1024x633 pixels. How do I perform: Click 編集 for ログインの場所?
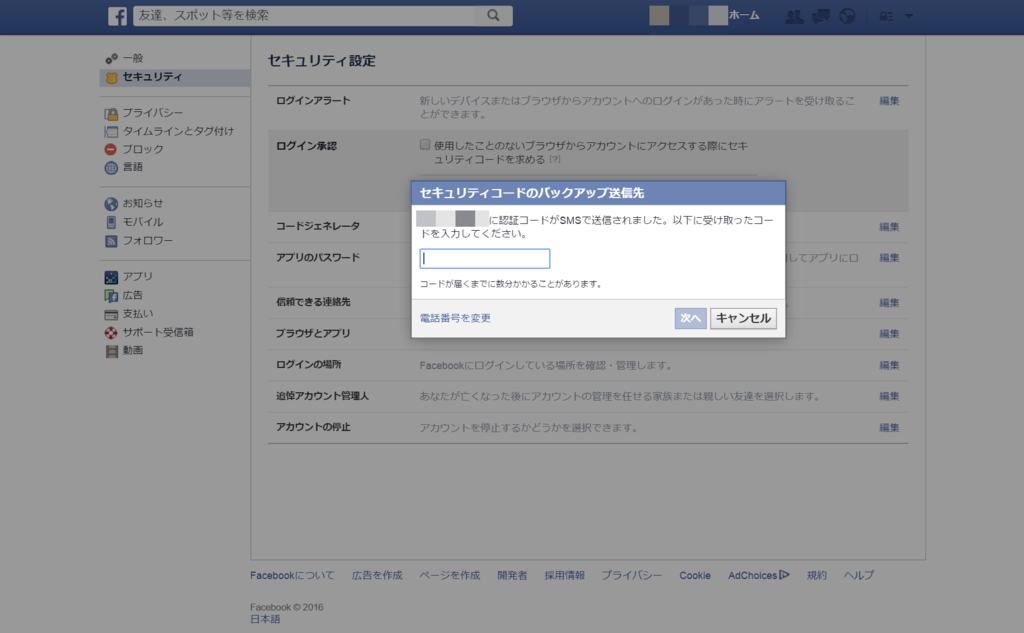pos(889,365)
